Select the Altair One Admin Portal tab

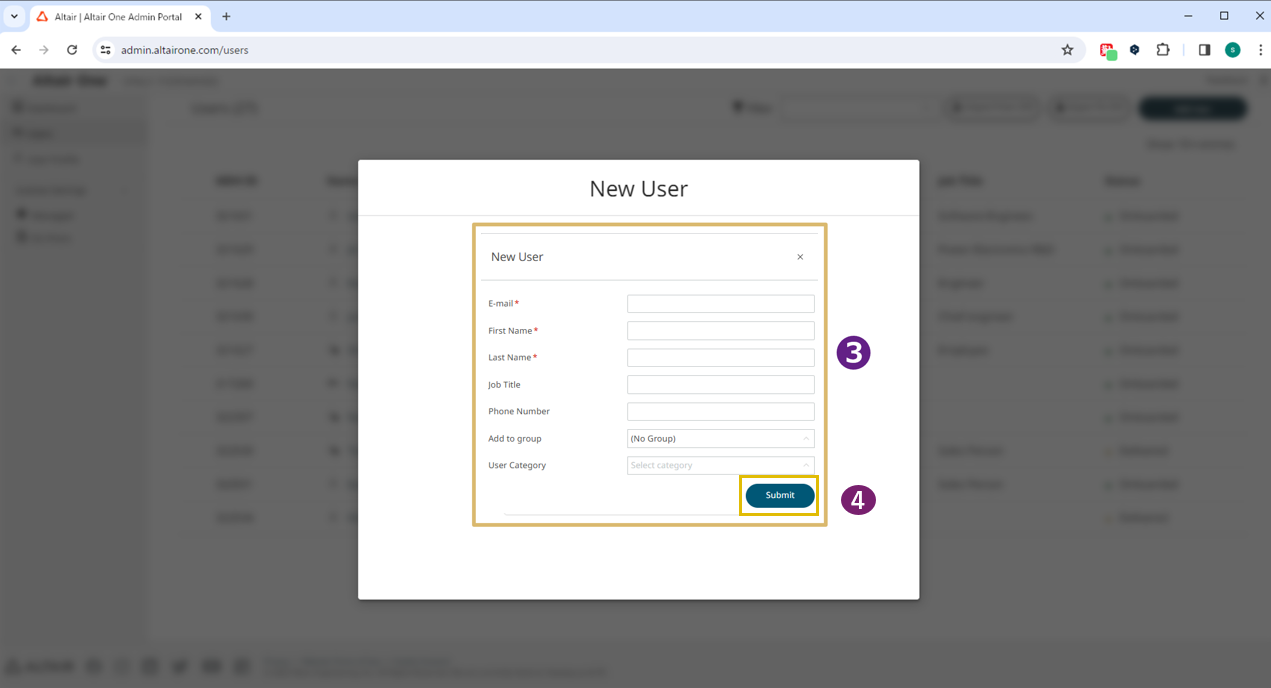coord(118,16)
